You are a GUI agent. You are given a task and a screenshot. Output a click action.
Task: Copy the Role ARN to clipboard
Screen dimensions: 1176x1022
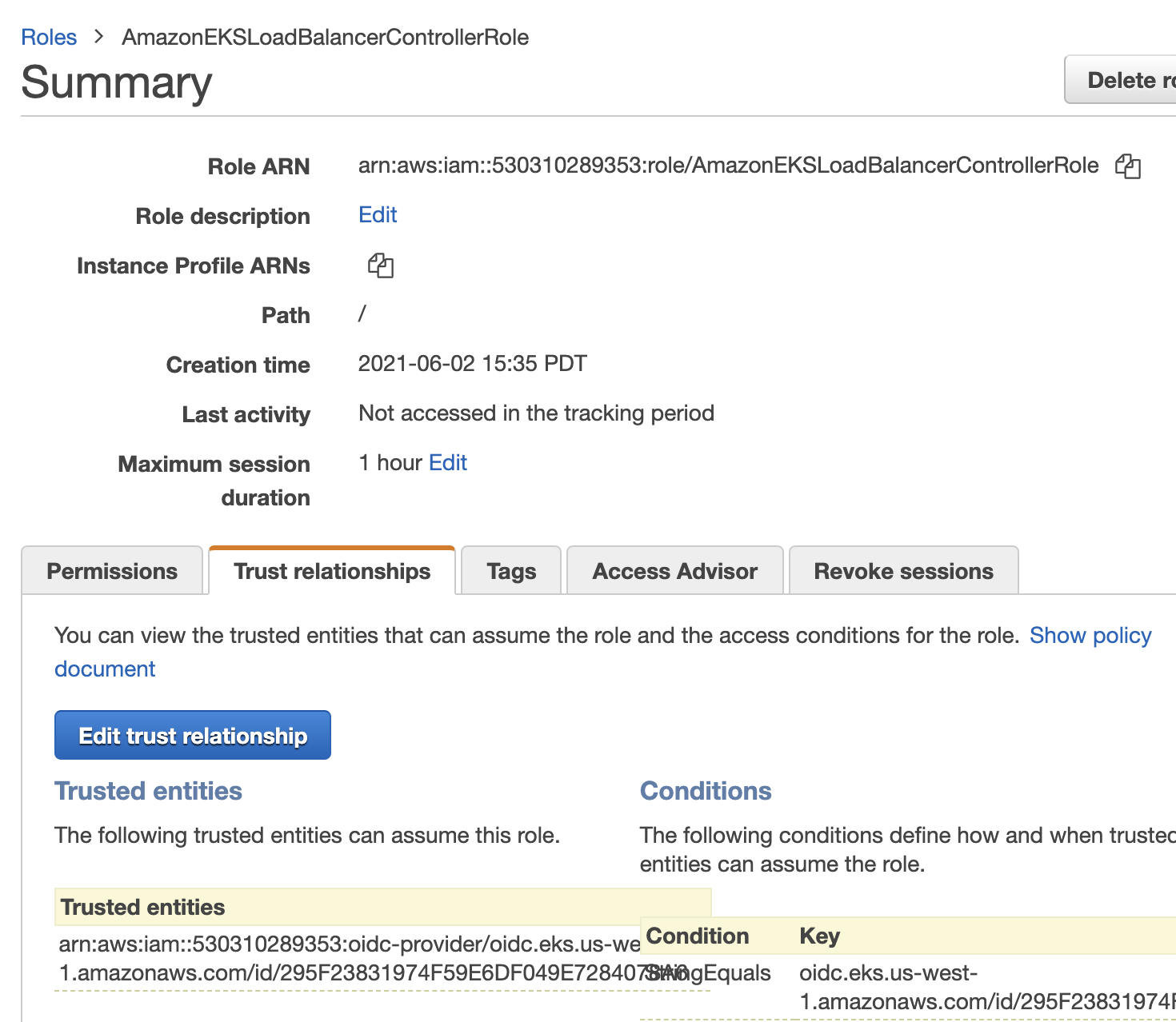pos(1128,166)
